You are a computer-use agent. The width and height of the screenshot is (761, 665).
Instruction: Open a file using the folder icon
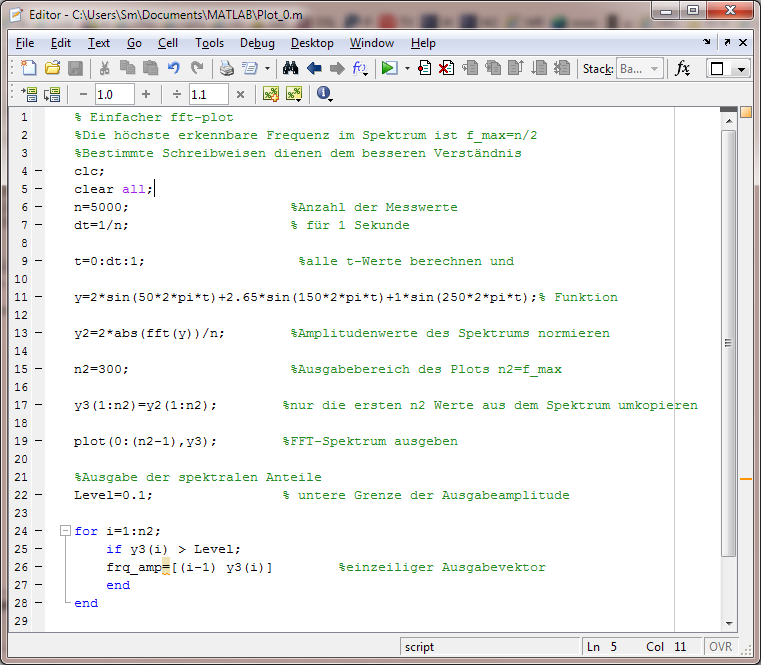52,68
